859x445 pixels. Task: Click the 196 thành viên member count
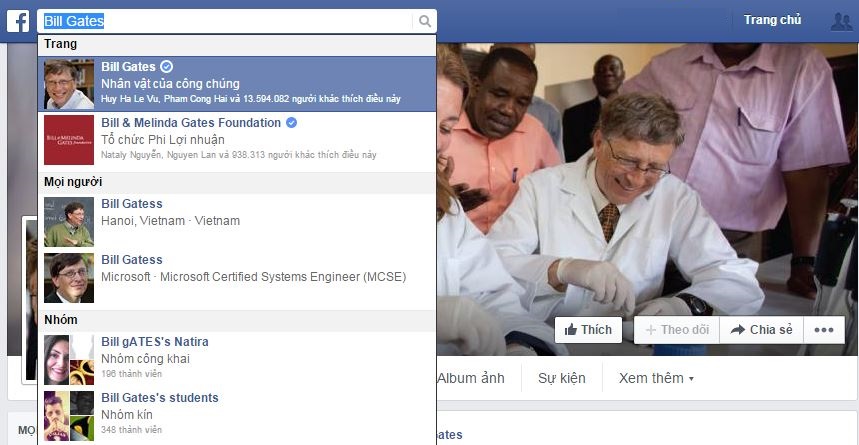[x=131, y=374]
